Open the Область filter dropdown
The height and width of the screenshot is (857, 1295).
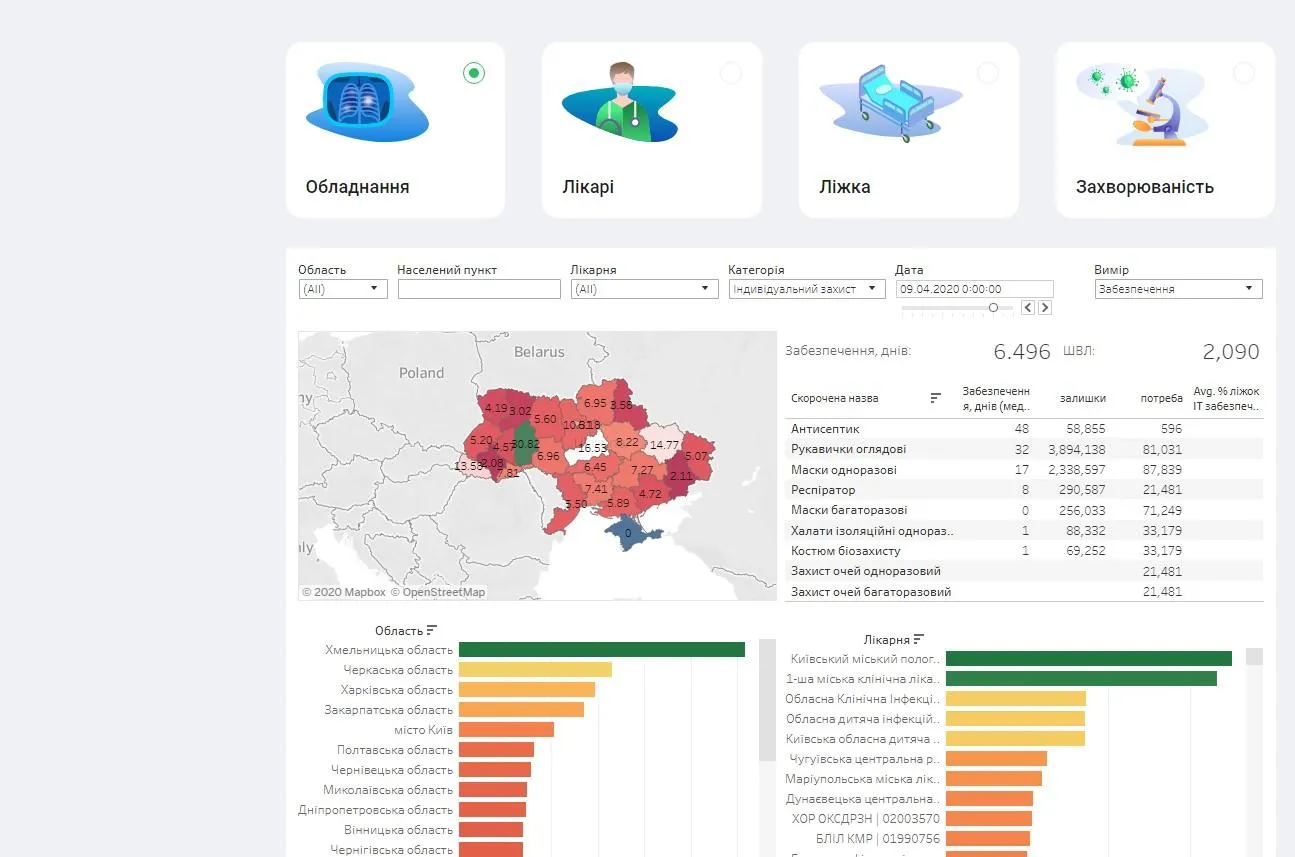[x=342, y=289]
